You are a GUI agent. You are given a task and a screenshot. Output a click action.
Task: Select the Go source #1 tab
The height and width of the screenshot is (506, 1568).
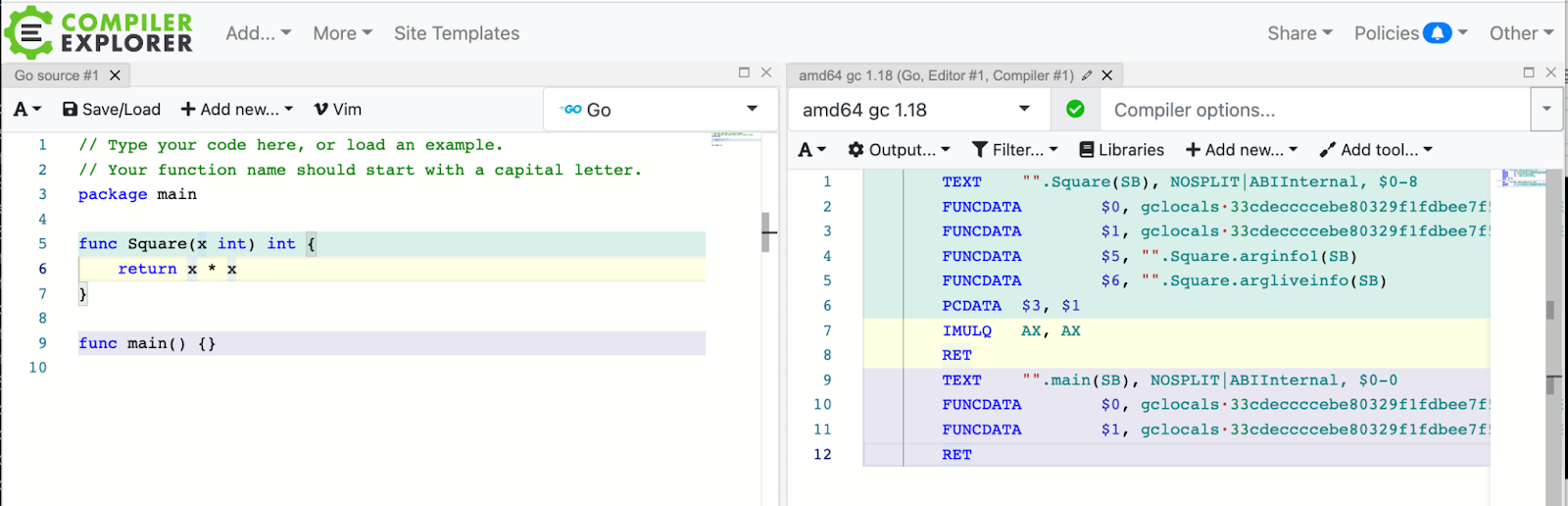(57, 76)
